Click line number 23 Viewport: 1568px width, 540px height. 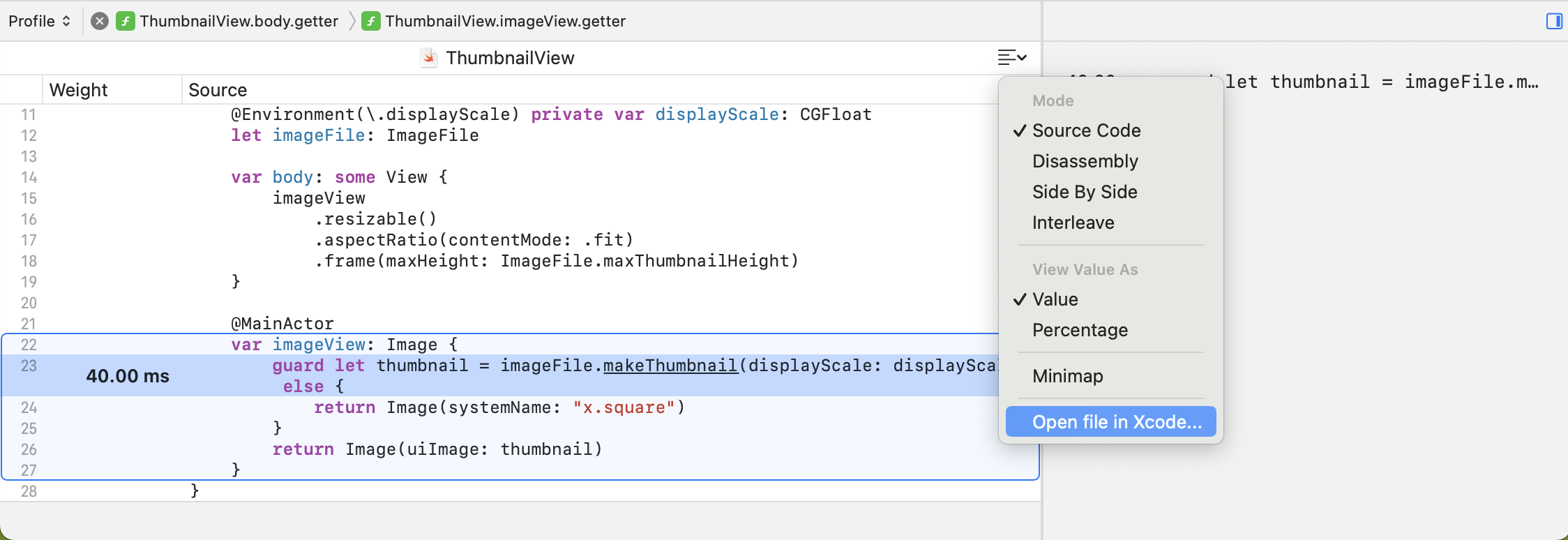pos(29,366)
